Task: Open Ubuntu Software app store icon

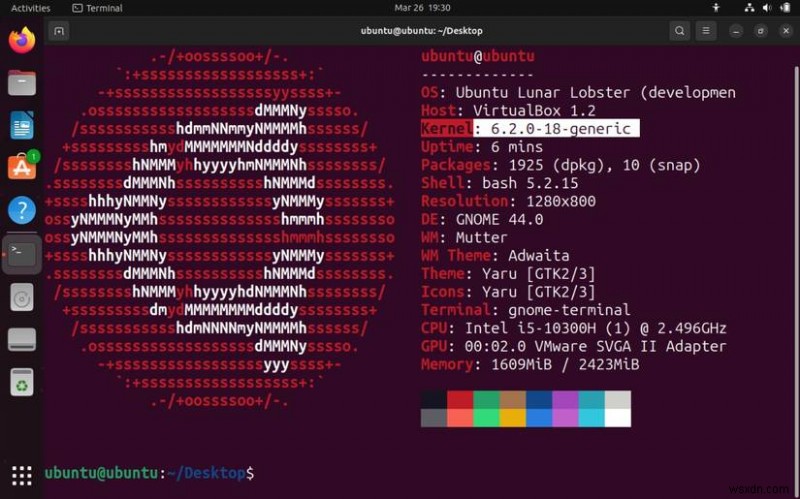Action: tap(22, 167)
